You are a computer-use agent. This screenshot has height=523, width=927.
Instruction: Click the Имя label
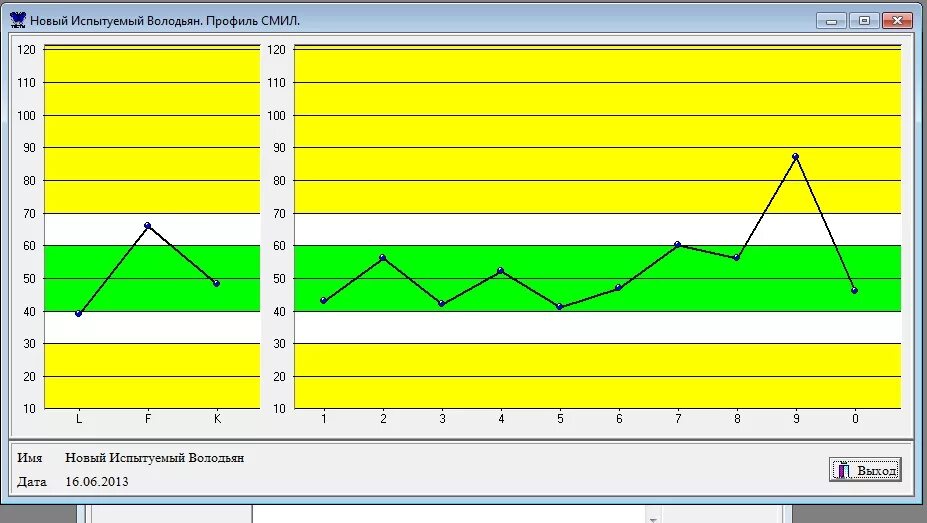tap(30, 458)
